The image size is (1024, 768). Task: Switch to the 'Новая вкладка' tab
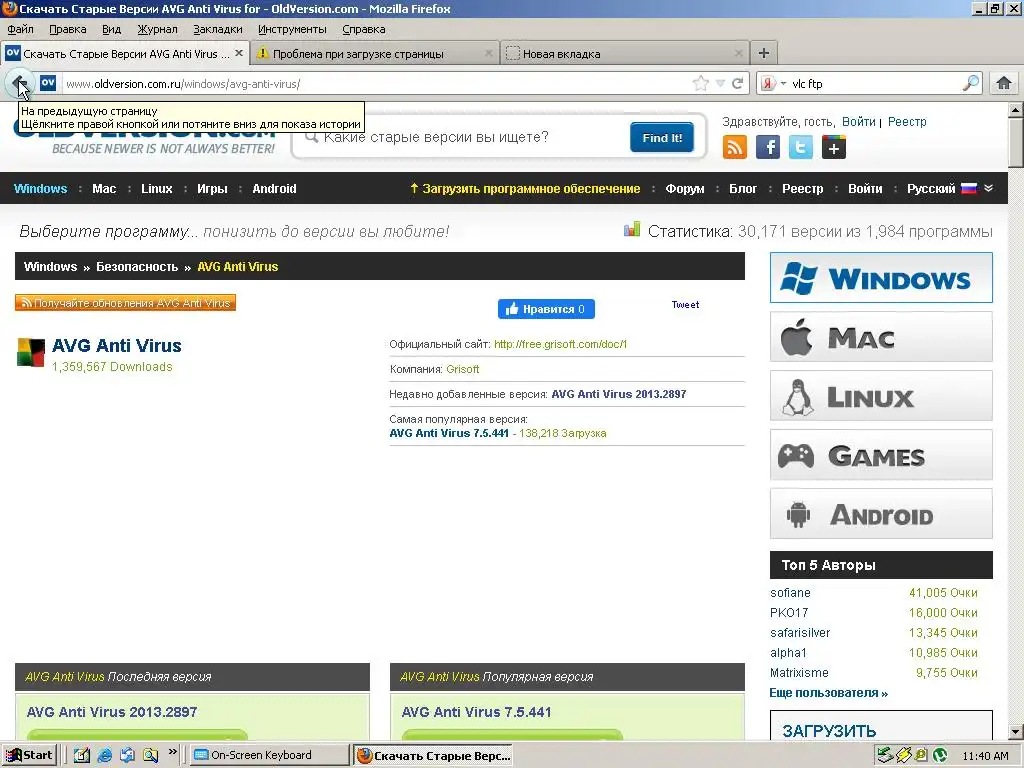(x=624, y=54)
